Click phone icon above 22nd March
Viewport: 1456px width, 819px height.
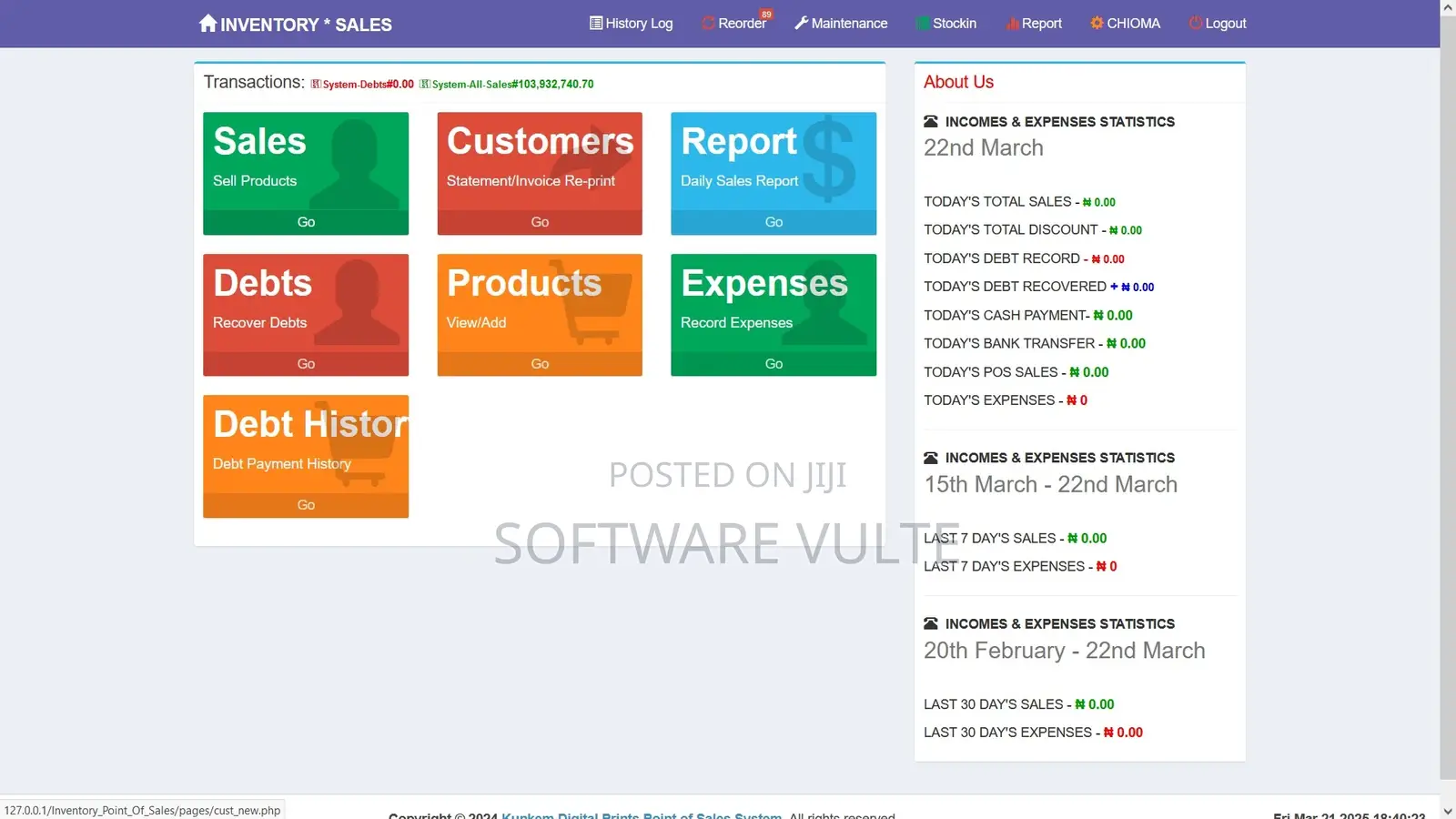pos(931,121)
